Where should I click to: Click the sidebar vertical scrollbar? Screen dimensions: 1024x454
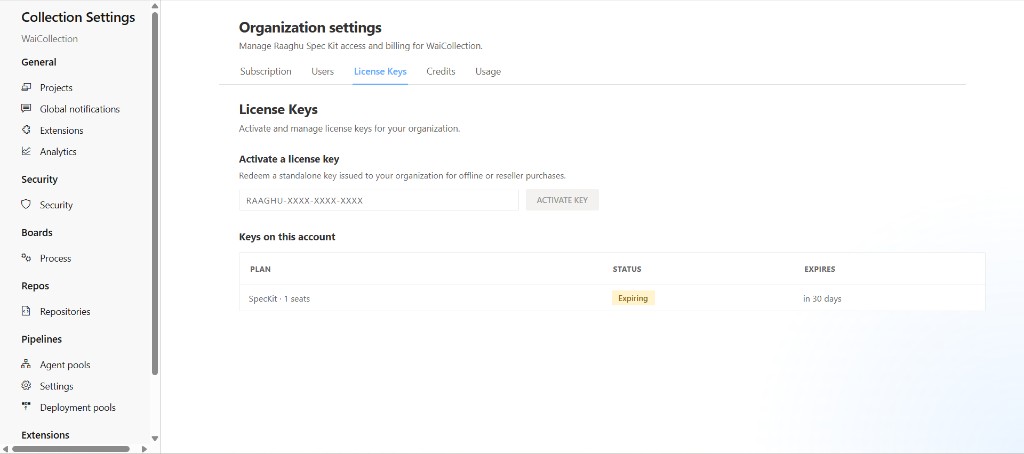coord(155,193)
